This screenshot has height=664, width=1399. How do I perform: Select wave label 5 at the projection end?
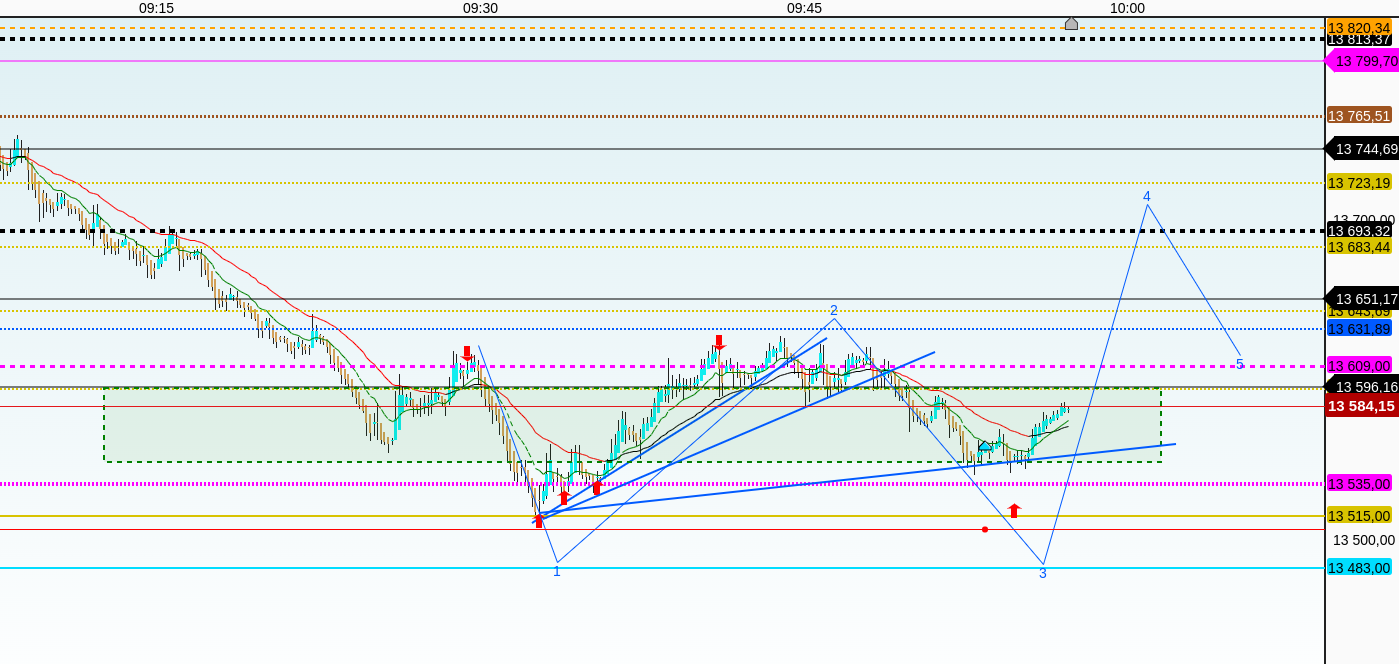click(x=1240, y=364)
